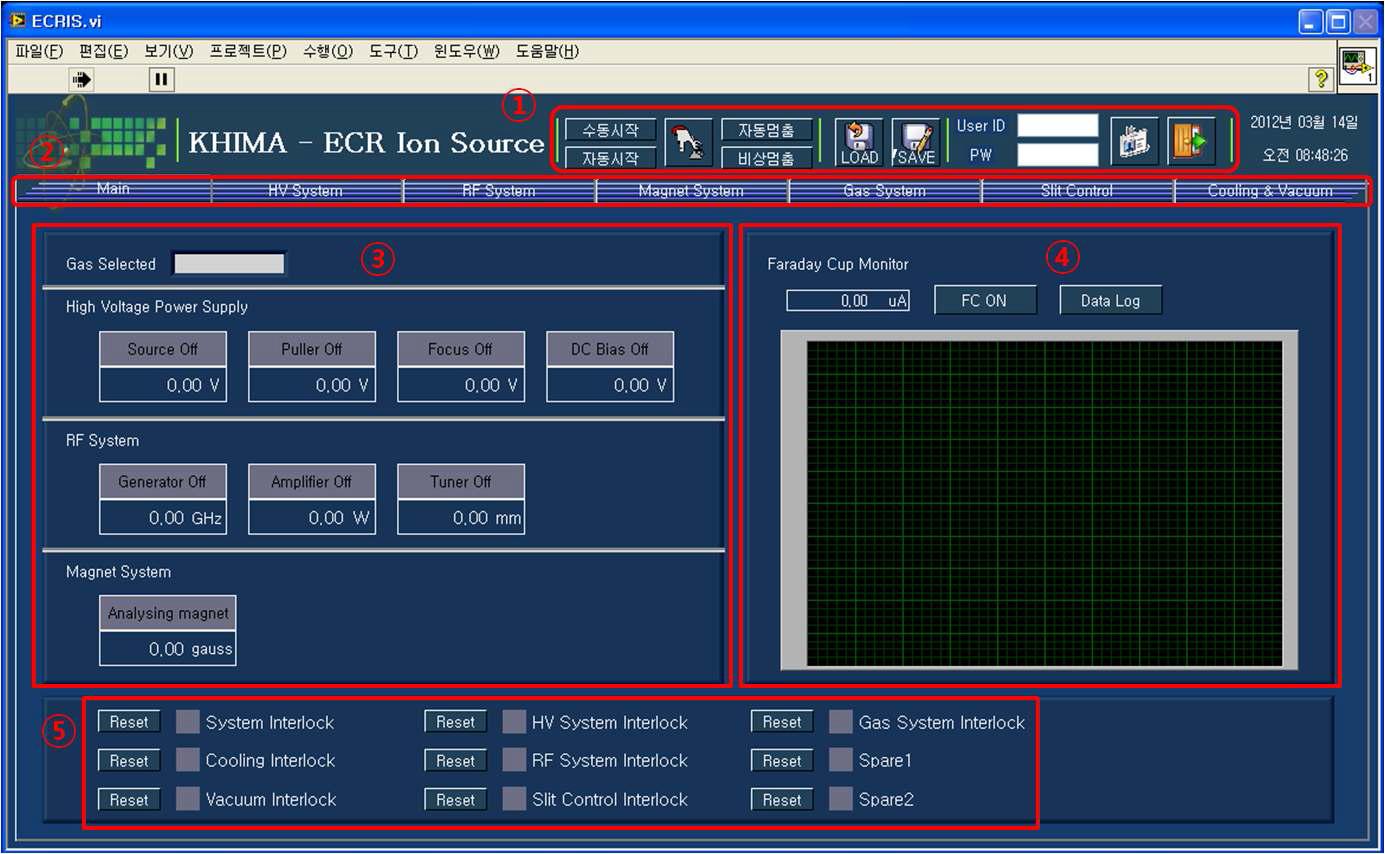This screenshot has height=854, width=1385.
Task: Switch to the Cooling & Vacuum tab
Action: [x=1270, y=190]
